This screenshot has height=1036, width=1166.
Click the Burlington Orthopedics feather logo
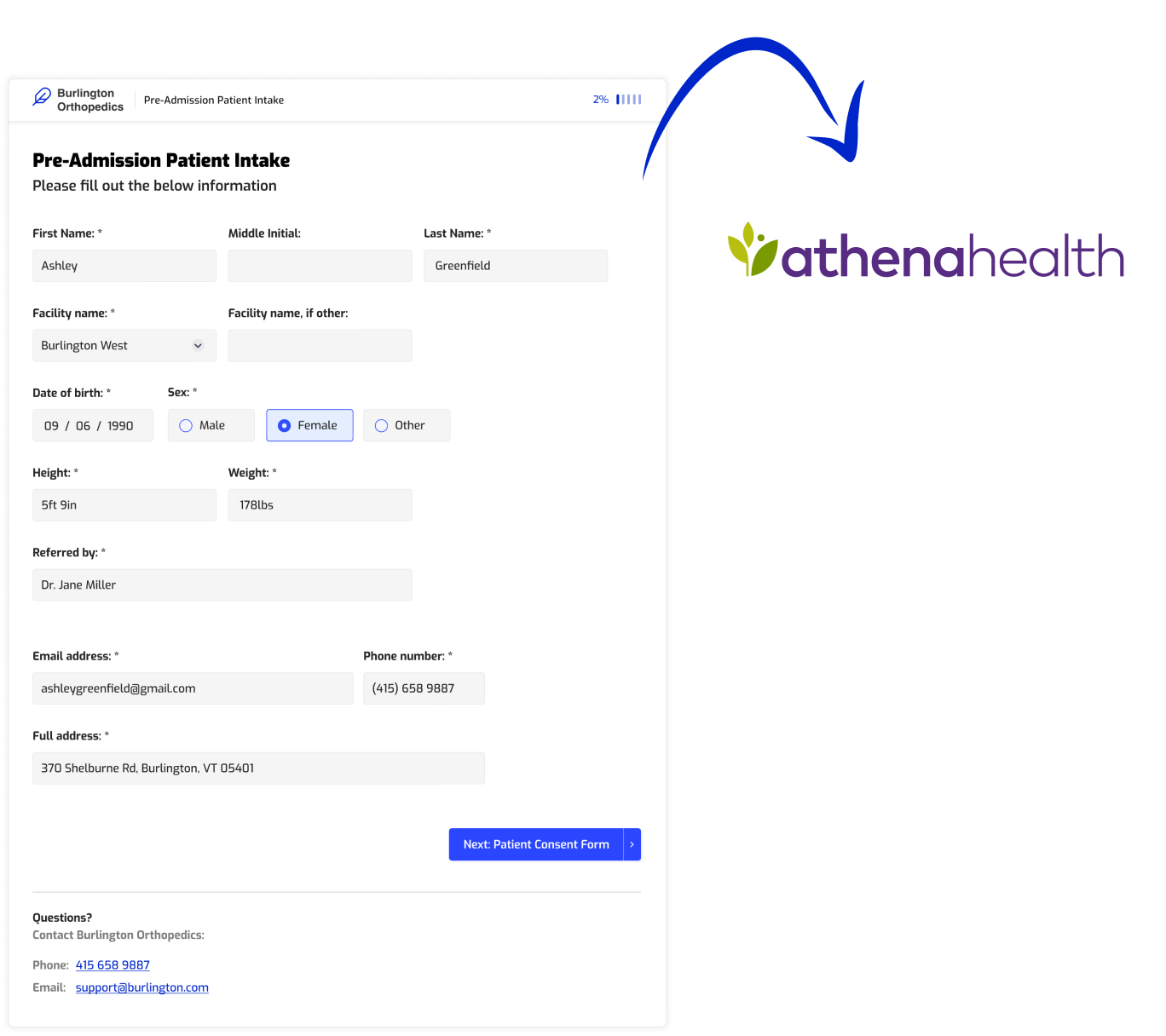(x=41, y=97)
